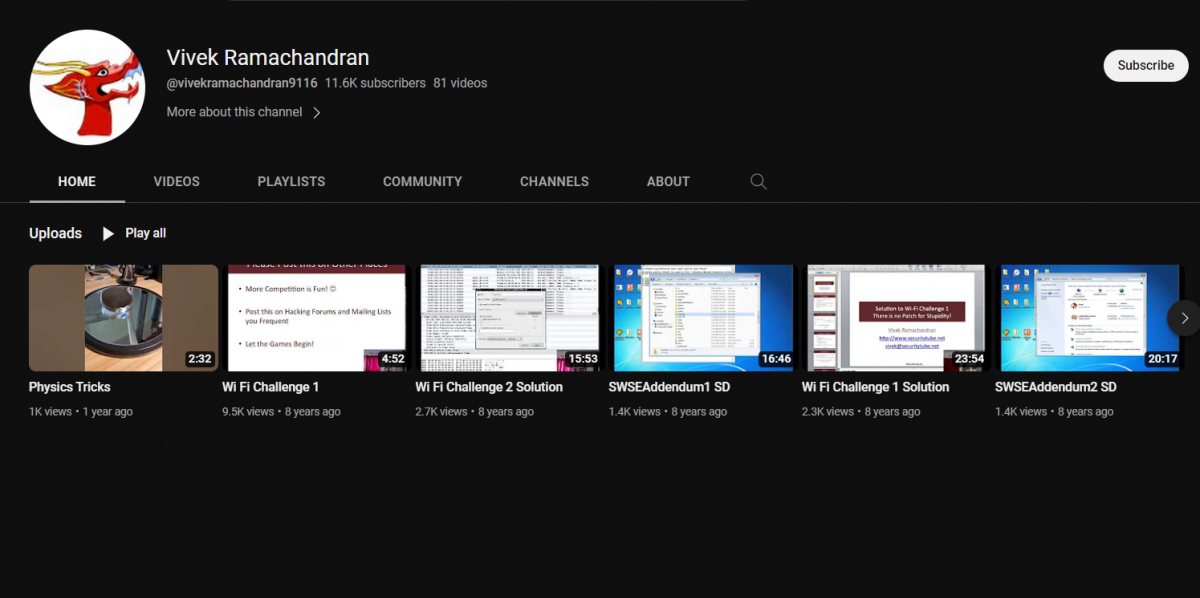Click the 9.5K views • 8 years ago text
Viewport: 1200px width, 598px height.
(281, 411)
